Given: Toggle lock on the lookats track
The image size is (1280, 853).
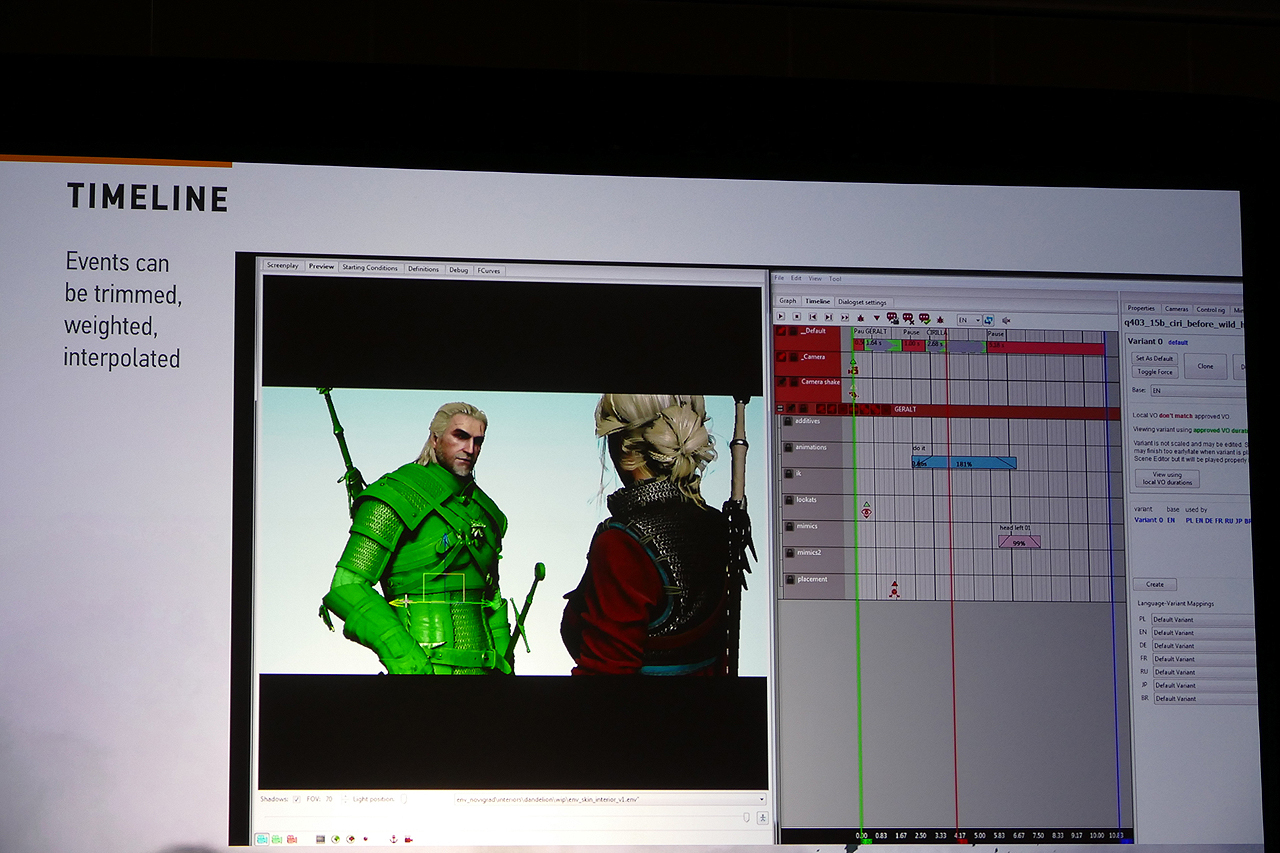Looking at the screenshot, I should tap(787, 500).
